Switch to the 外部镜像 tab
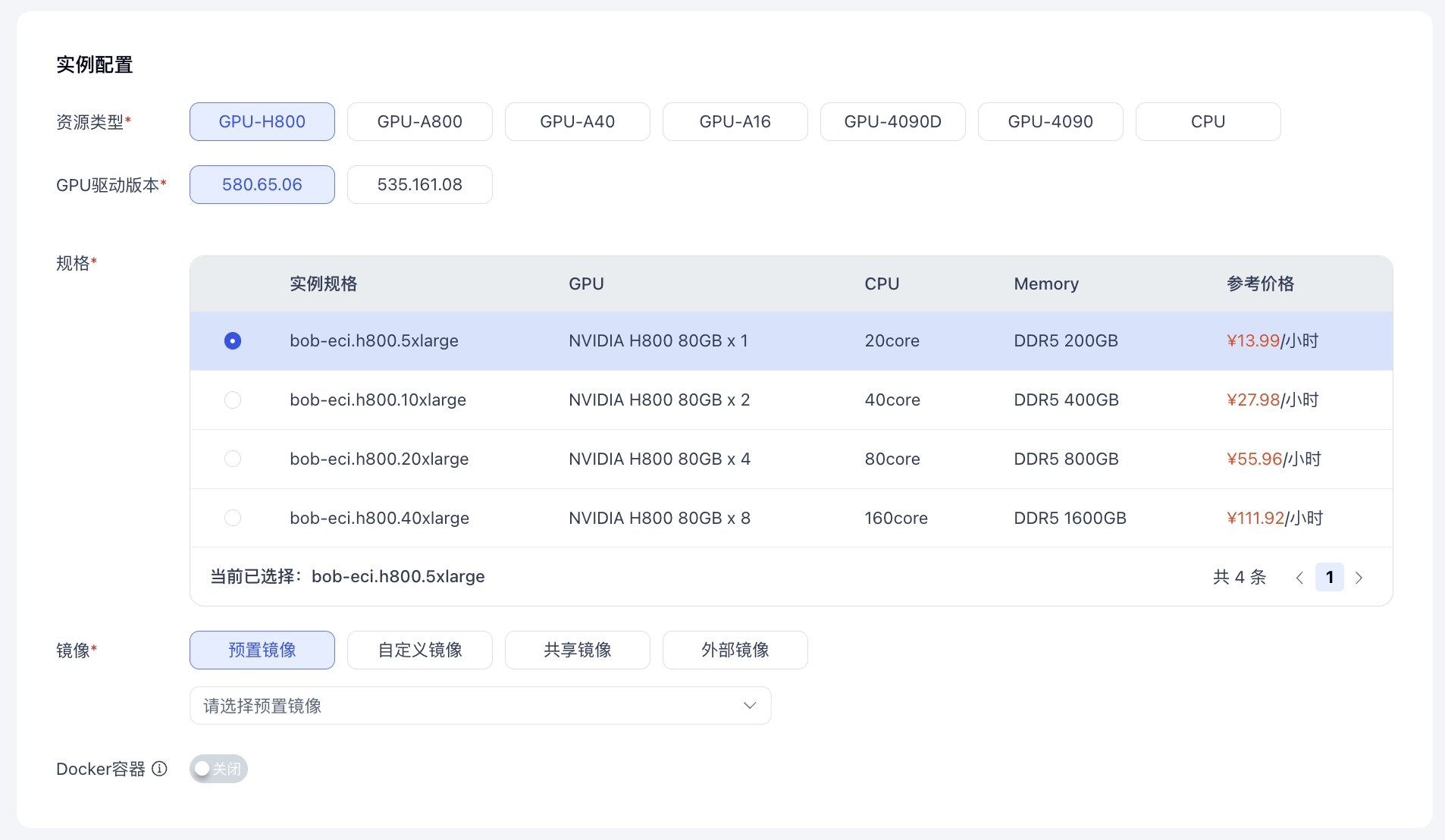 pos(735,650)
